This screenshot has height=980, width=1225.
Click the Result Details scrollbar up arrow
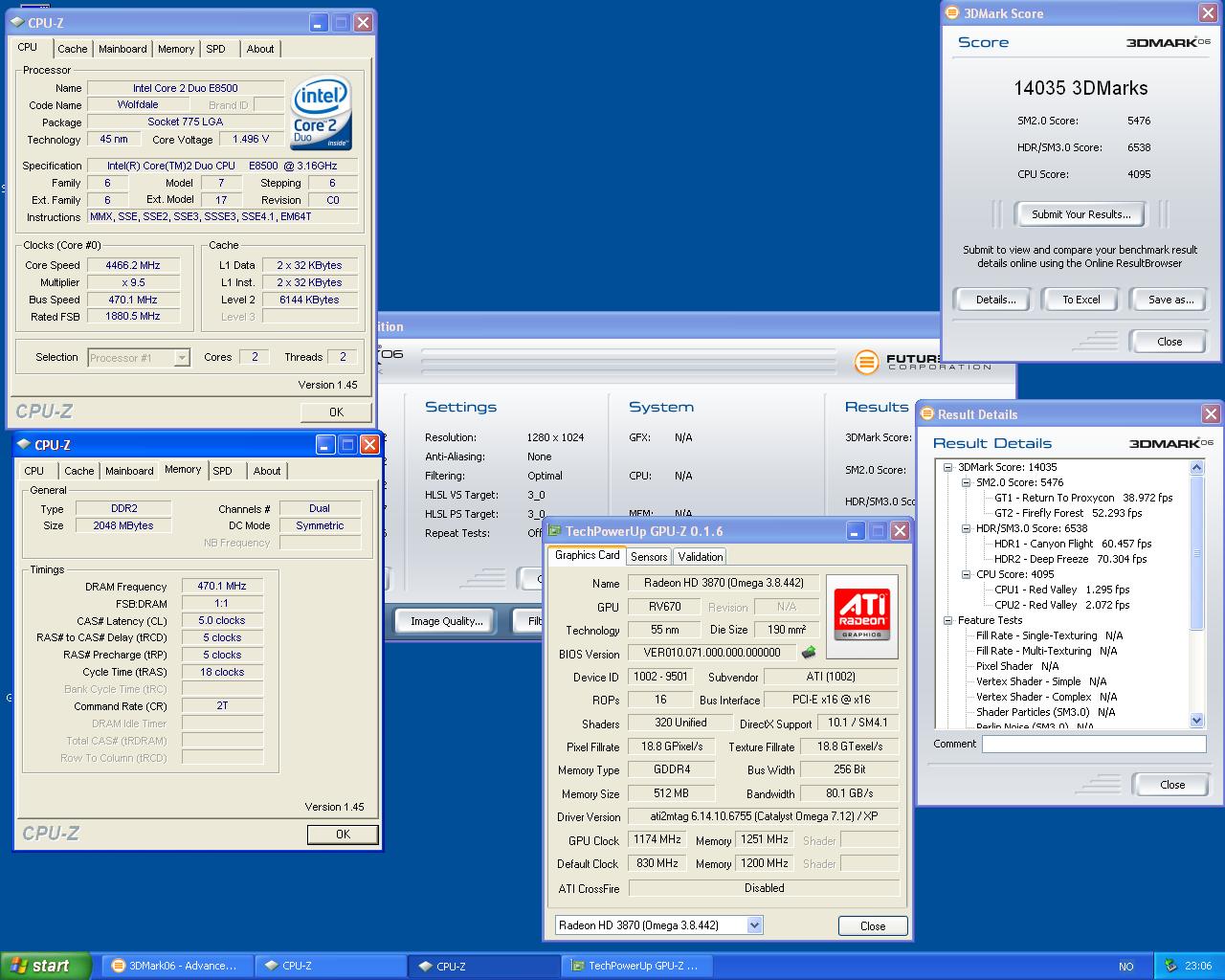pos(1196,467)
